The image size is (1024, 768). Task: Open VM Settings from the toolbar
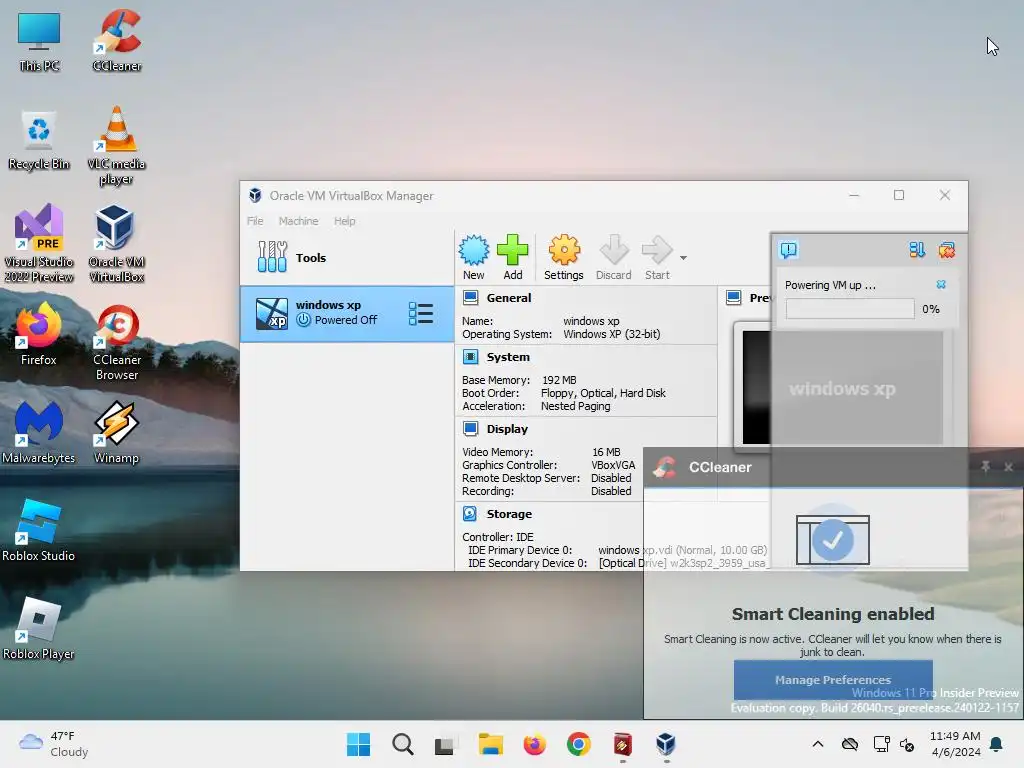click(x=564, y=257)
